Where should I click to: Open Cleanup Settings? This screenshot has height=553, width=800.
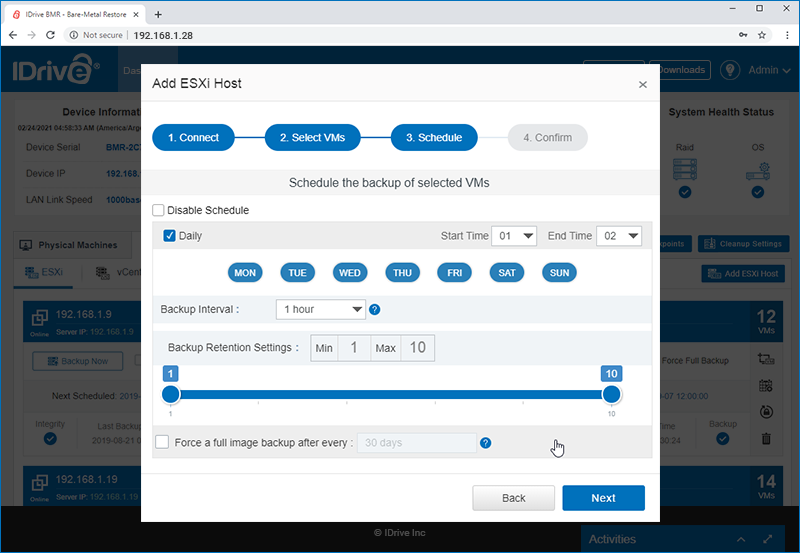[x=745, y=244]
